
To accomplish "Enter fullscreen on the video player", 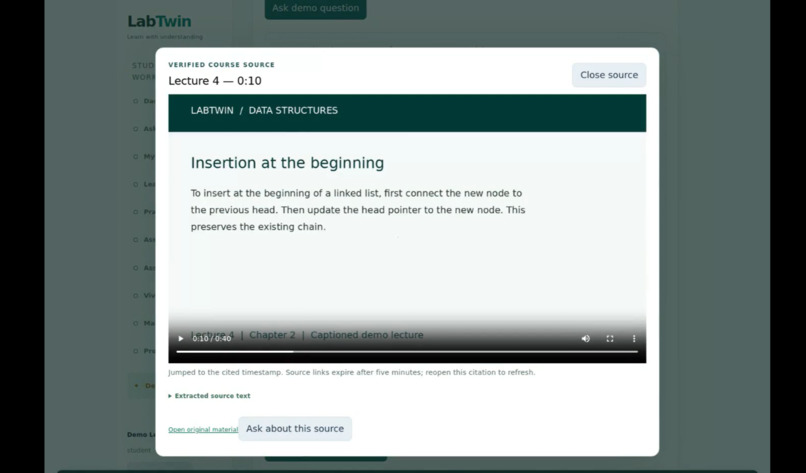I will pyautogui.click(x=610, y=338).
